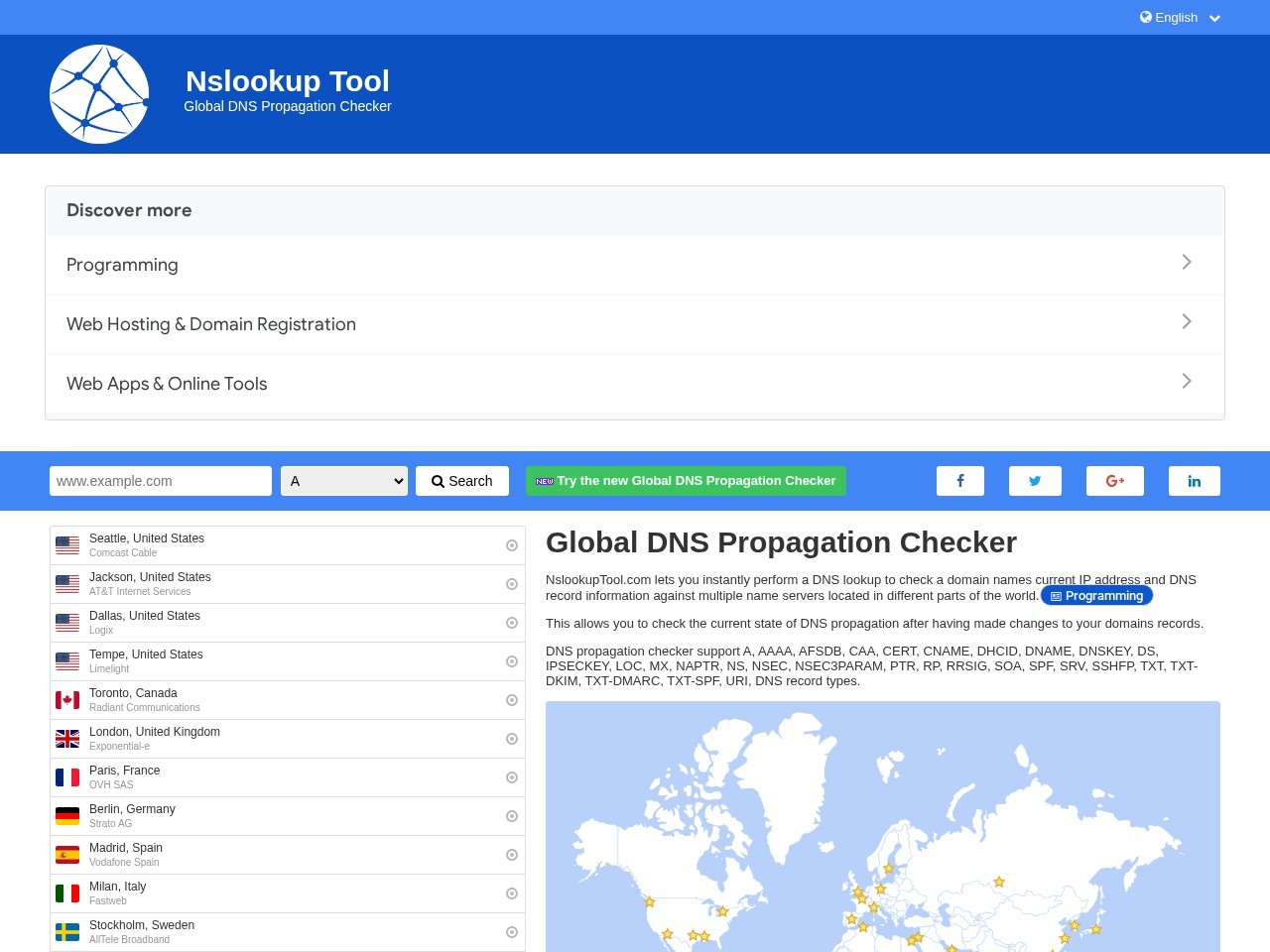Open Web Apps & Online Tools item
The height and width of the screenshot is (952, 1270).
point(635,384)
